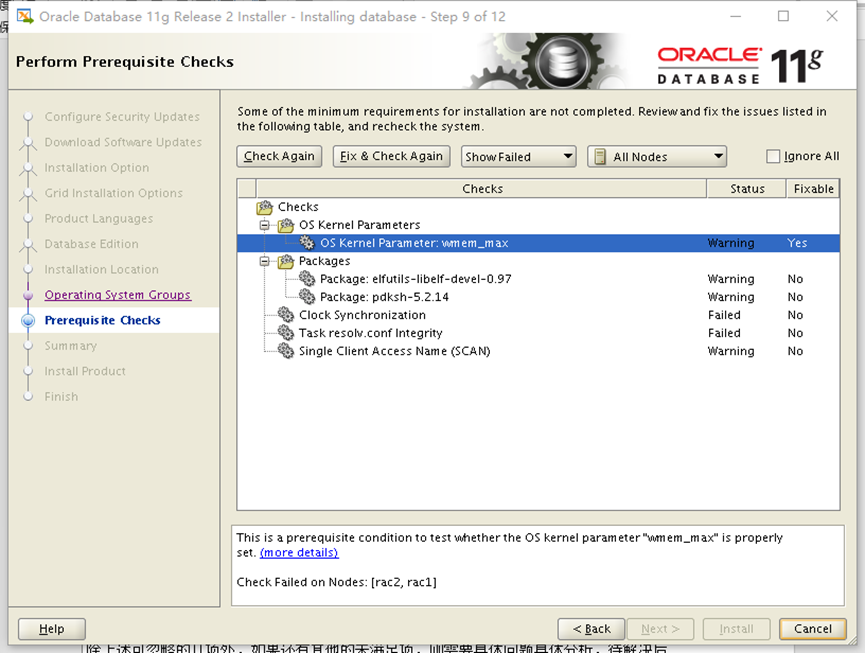Screen dimensions: 865x653
Task: Maximize the Oracle installer window
Action: (x=783, y=16)
